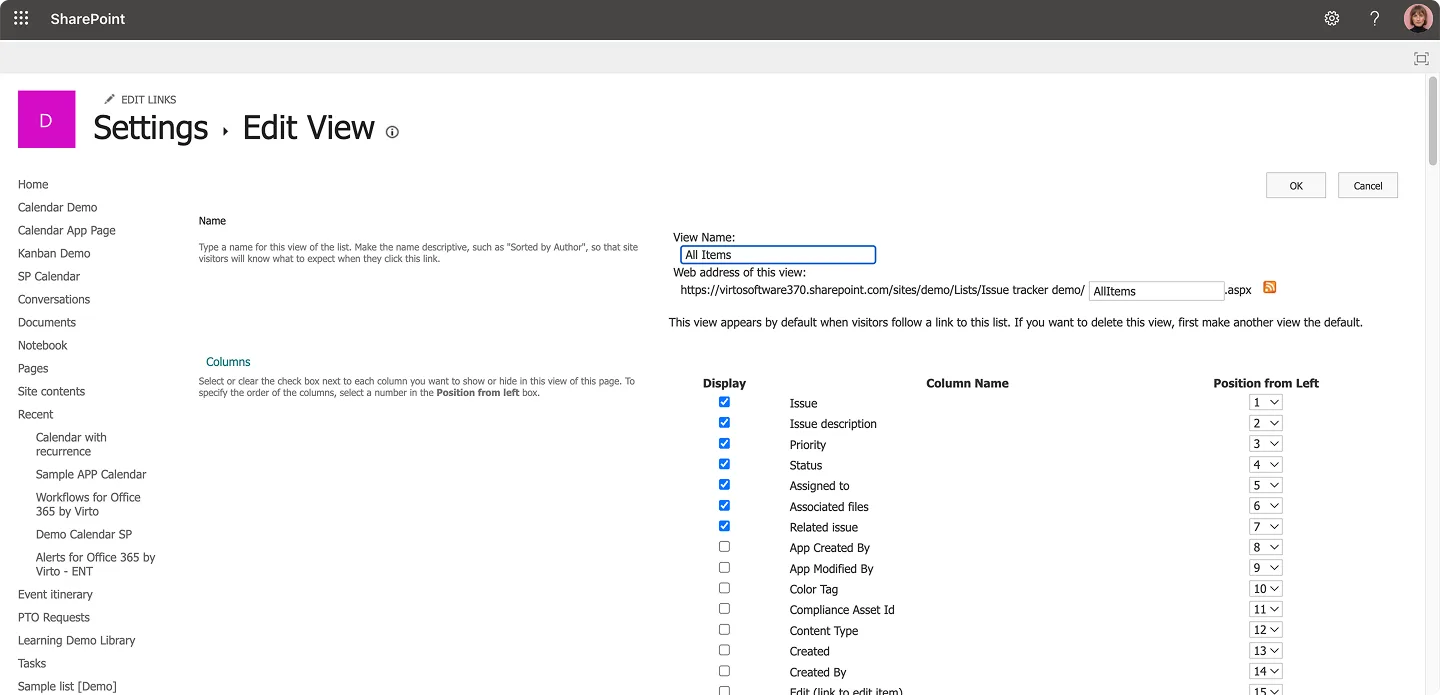The width and height of the screenshot is (1440, 695).
Task: Toggle focus on content mode icon
Action: coord(1421,59)
